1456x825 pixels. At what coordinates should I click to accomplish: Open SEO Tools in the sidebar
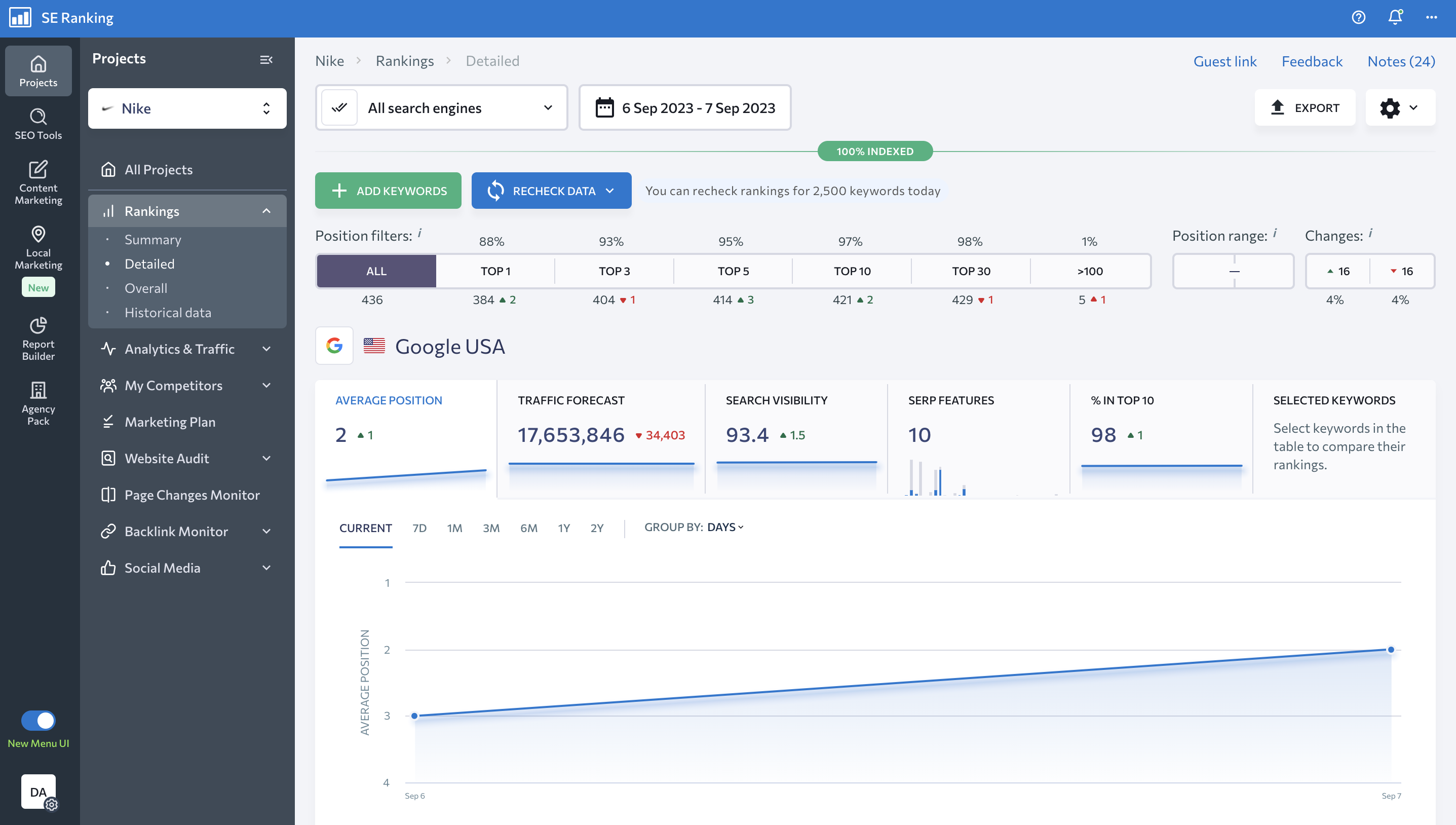click(x=38, y=124)
